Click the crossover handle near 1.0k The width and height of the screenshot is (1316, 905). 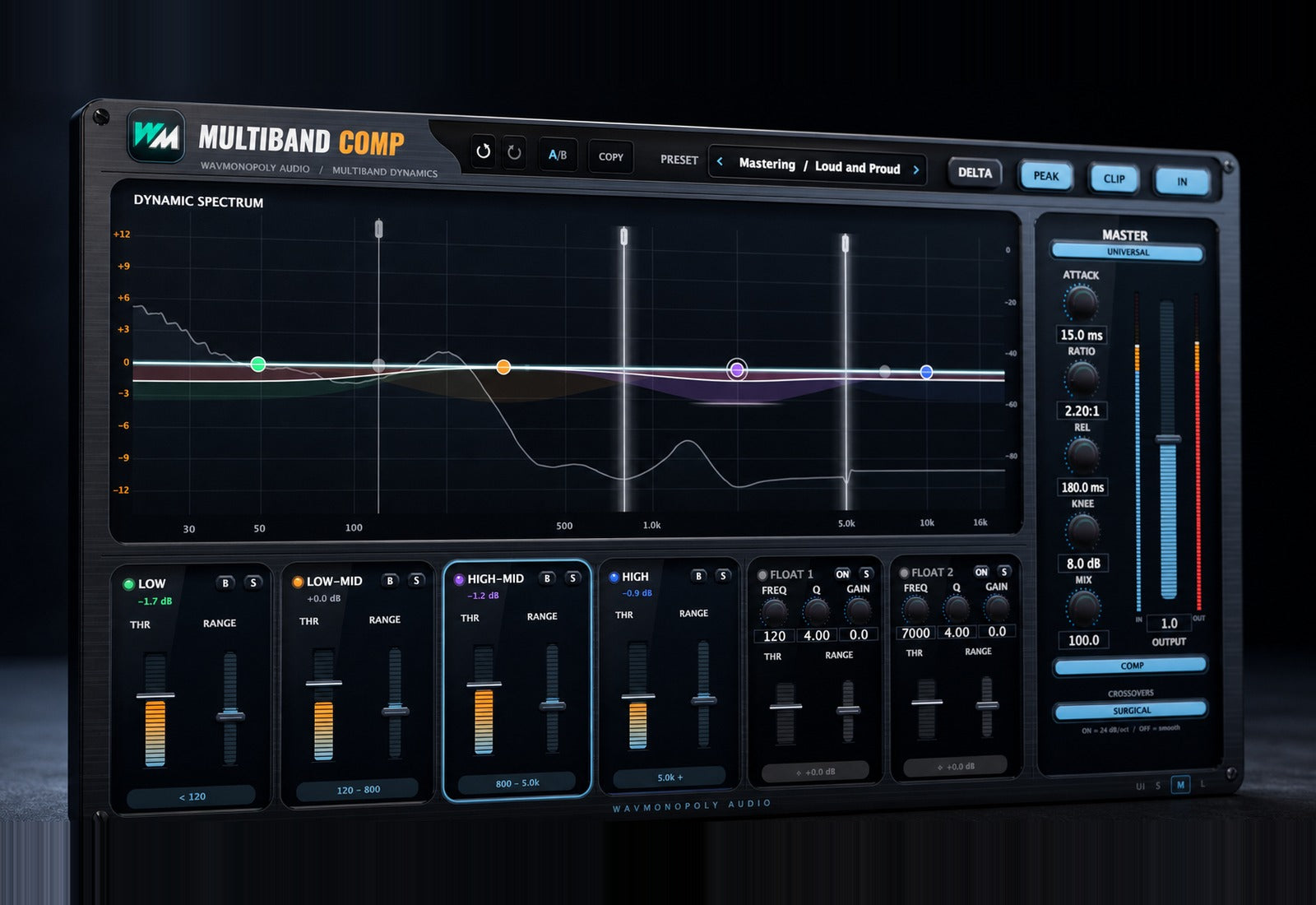click(x=624, y=237)
